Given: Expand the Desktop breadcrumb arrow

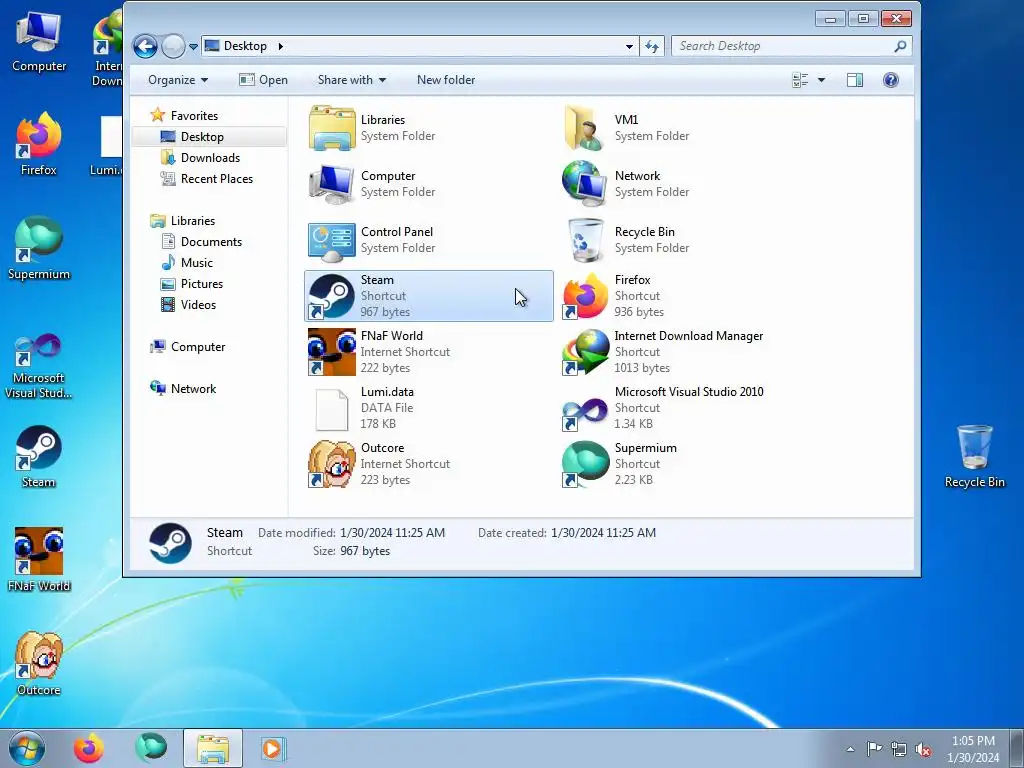Looking at the screenshot, I should click(x=280, y=46).
